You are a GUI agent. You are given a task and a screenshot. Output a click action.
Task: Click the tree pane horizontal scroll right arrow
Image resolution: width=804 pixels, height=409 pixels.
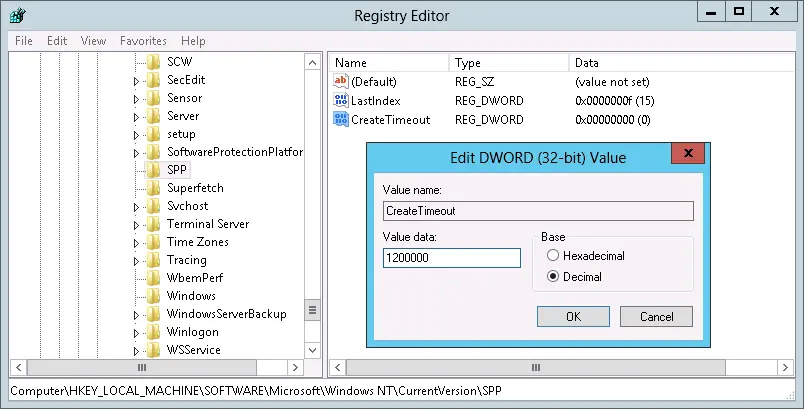click(295, 367)
